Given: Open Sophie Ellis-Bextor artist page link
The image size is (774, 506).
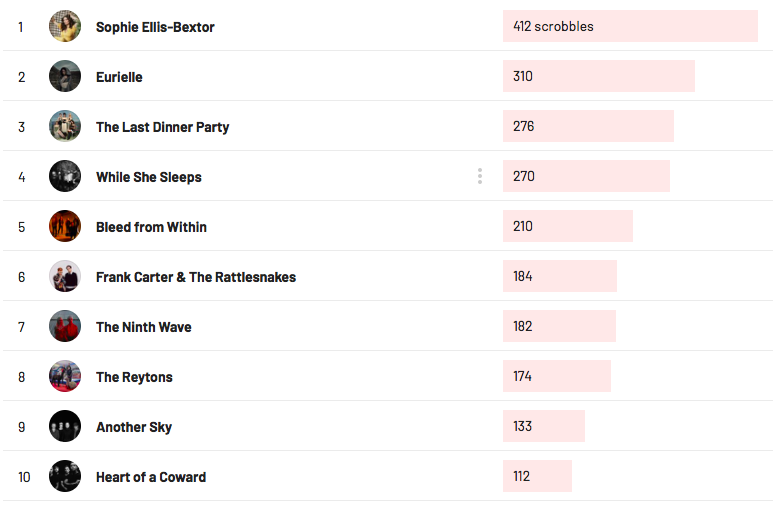Looking at the screenshot, I should point(155,27).
